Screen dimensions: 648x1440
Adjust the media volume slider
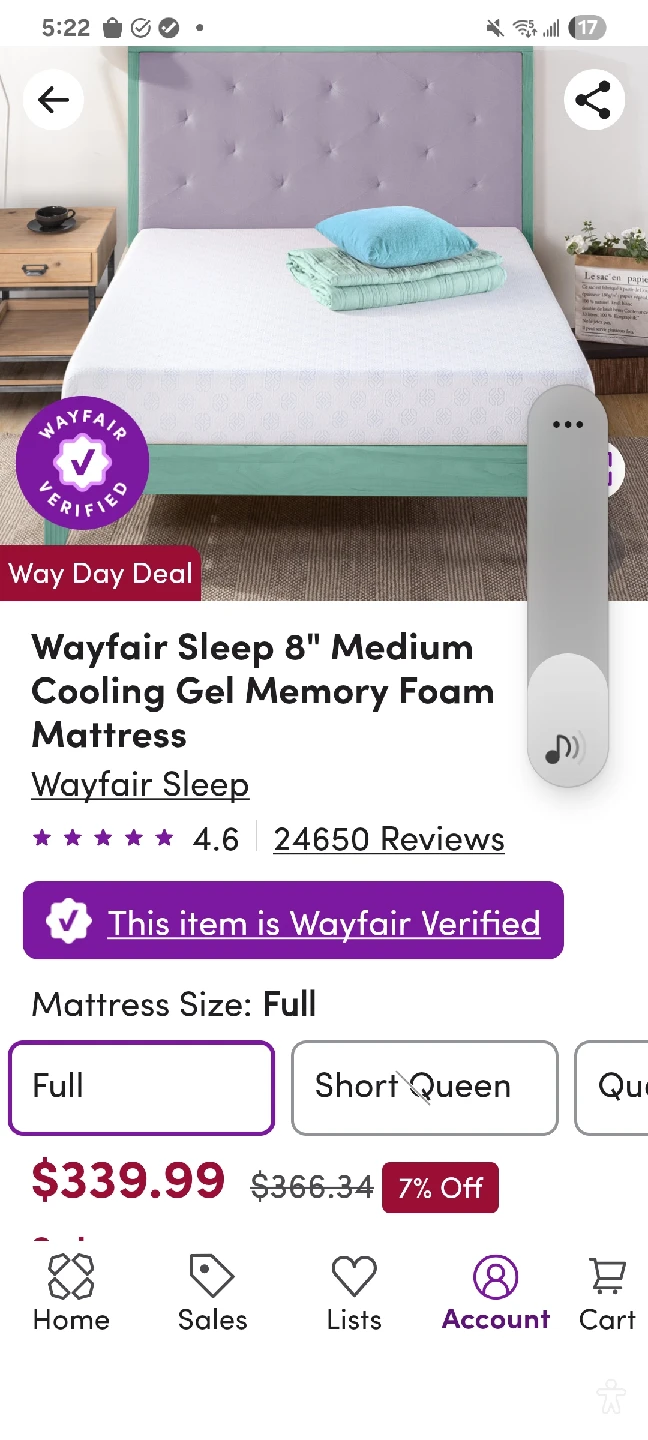[568, 586]
